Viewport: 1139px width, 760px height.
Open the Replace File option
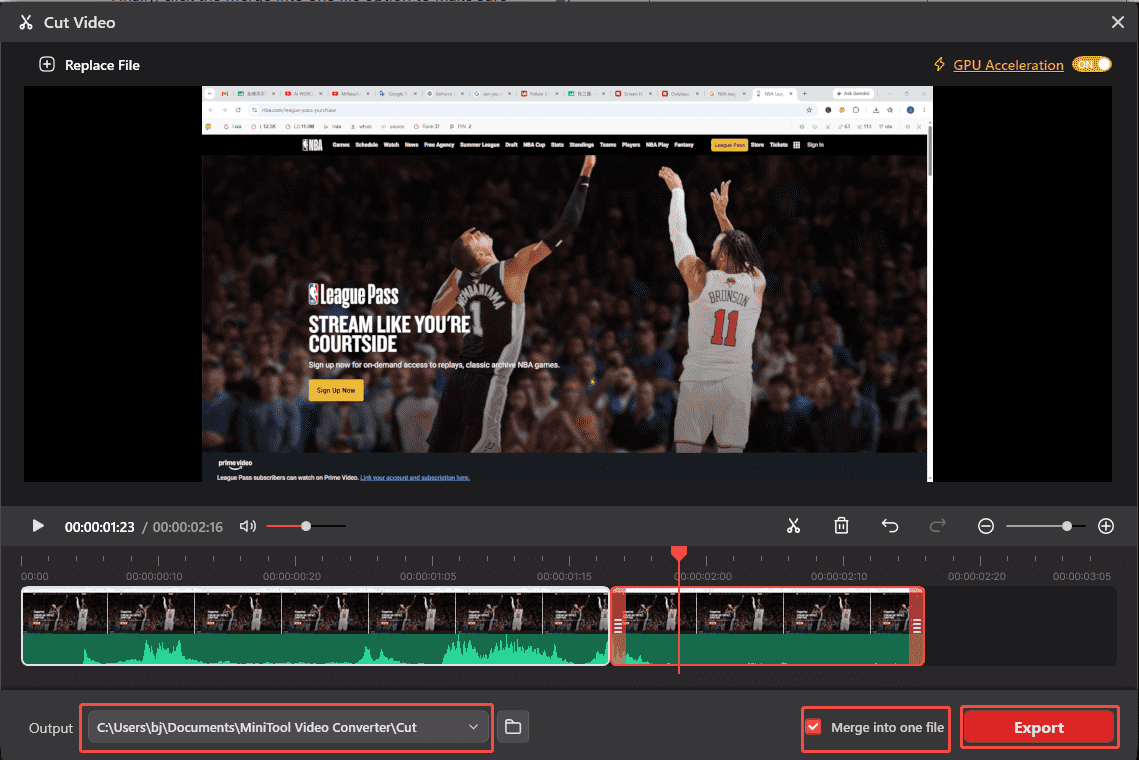(89, 65)
